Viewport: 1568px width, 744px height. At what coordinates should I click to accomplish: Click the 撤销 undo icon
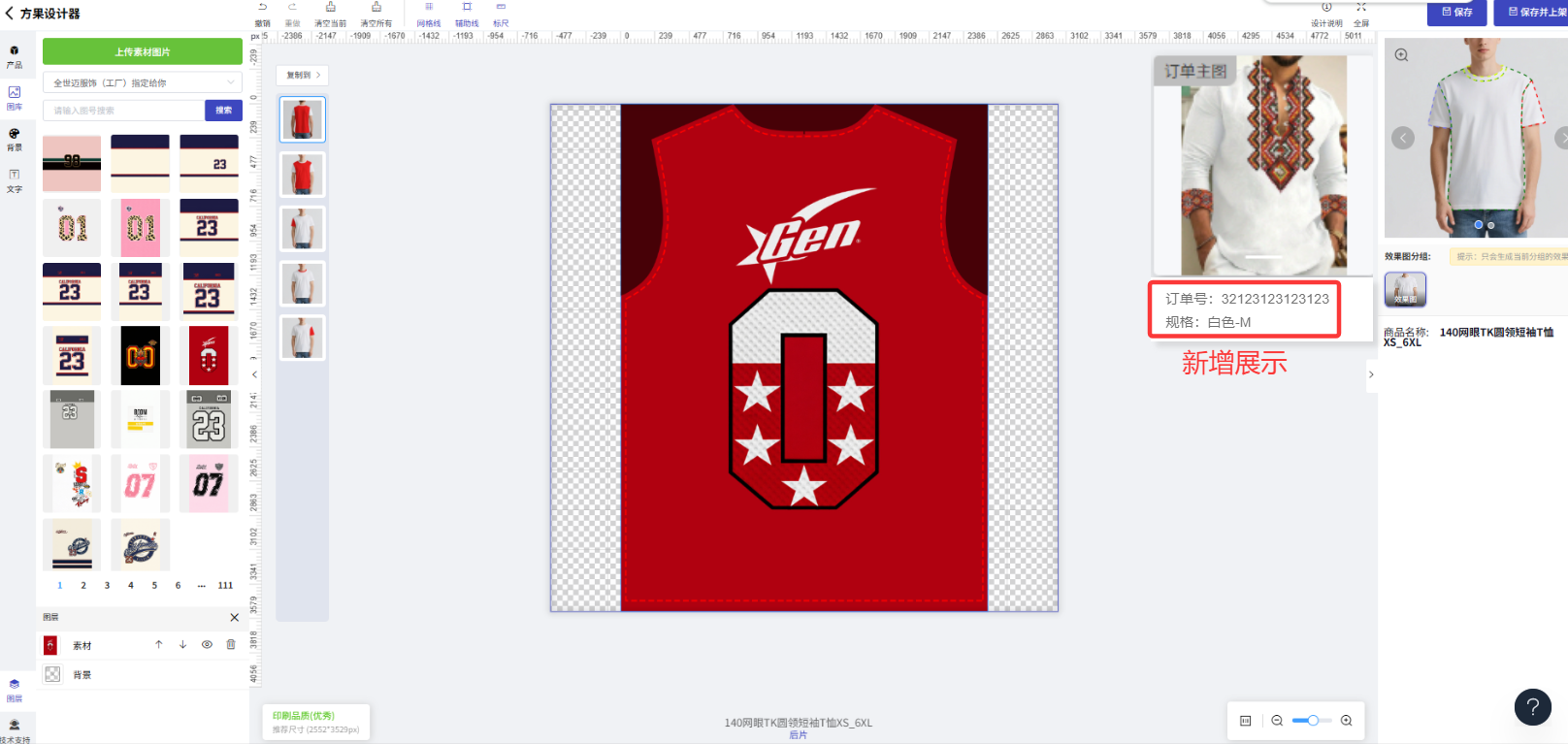coord(262,8)
